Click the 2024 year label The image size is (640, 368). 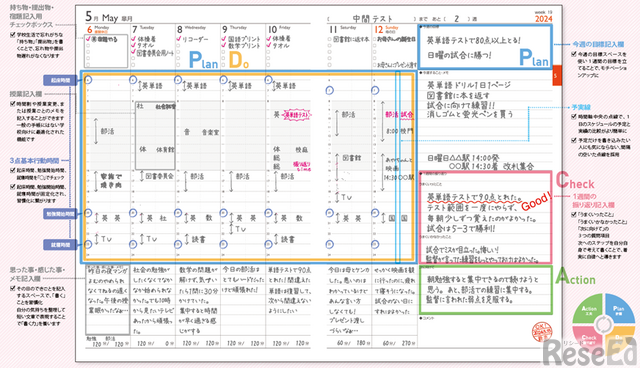[x=544, y=19]
